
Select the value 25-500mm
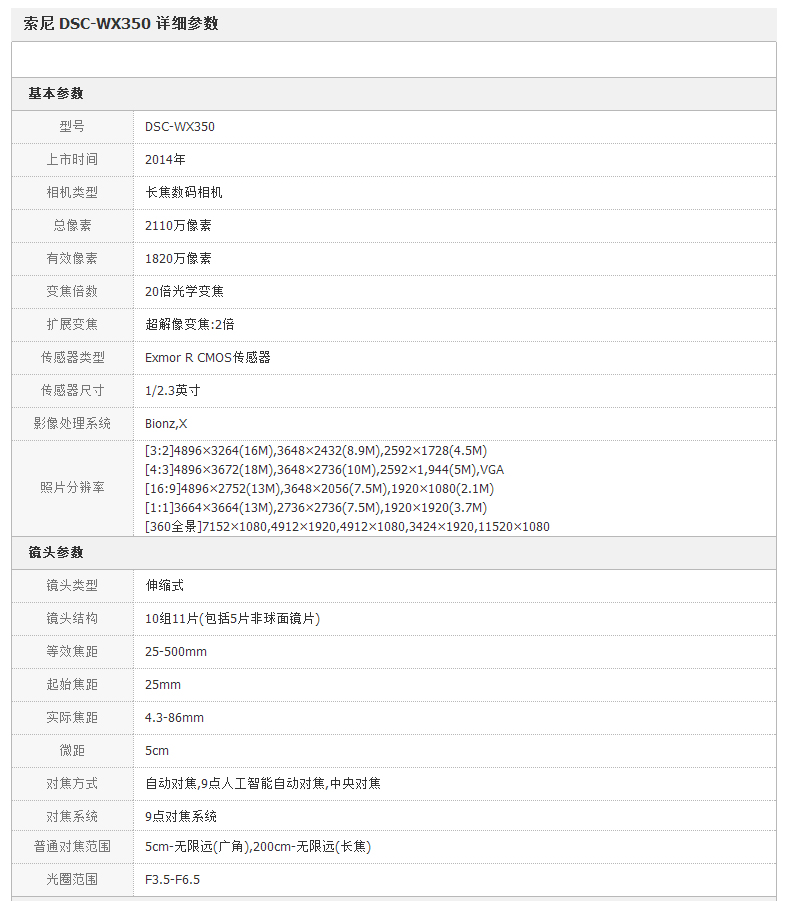coord(176,652)
